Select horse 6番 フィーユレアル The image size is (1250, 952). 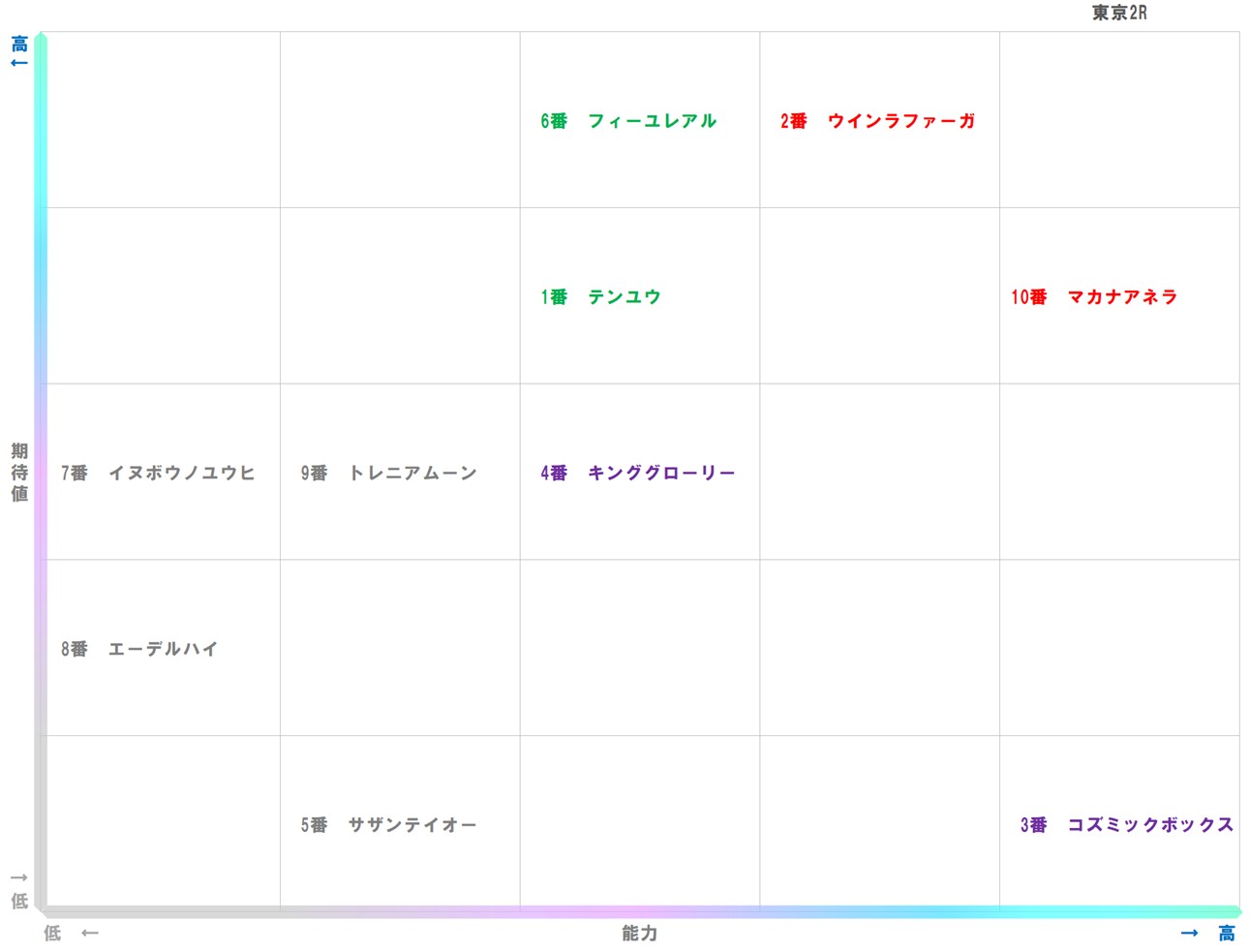(x=628, y=121)
